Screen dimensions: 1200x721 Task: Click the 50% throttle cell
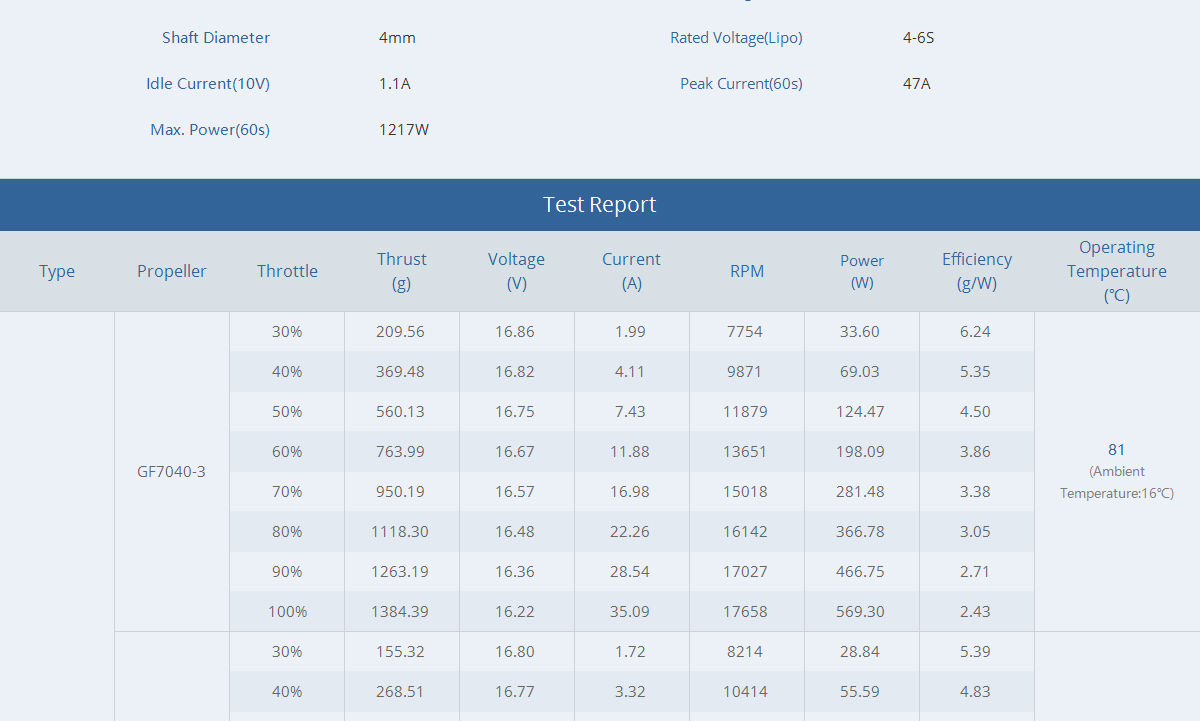[x=287, y=411]
